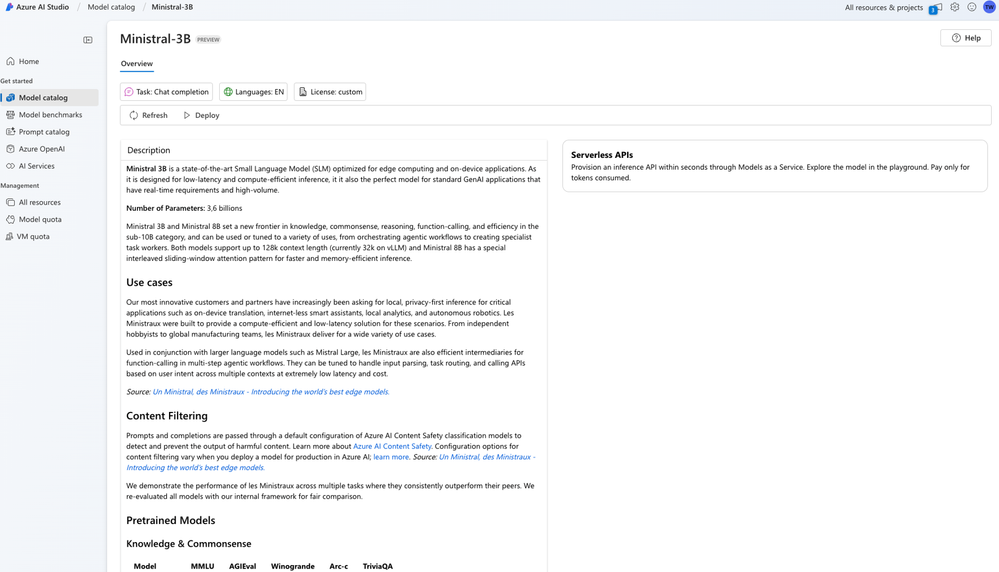Image resolution: width=999 pixels, height=572 pixels.
Task: Click the 'Languages: EN' tag
Action: coord(254,92)
